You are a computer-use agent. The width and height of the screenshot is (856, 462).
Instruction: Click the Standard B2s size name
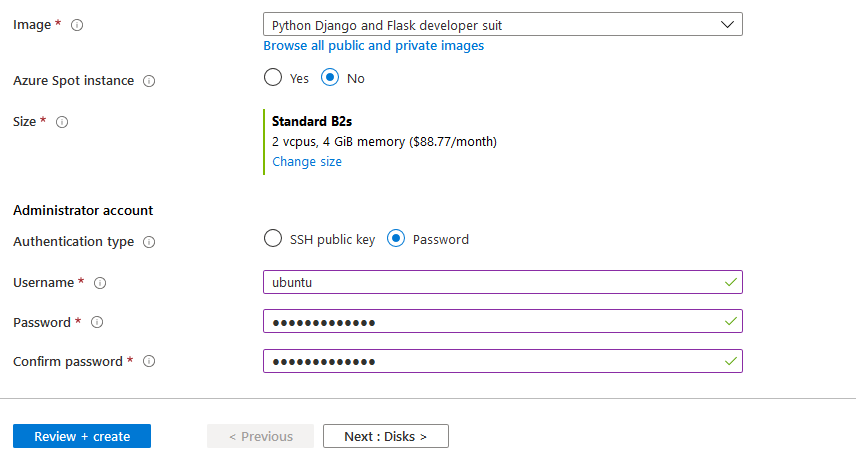pyautogui.click(x=312, y=121)
